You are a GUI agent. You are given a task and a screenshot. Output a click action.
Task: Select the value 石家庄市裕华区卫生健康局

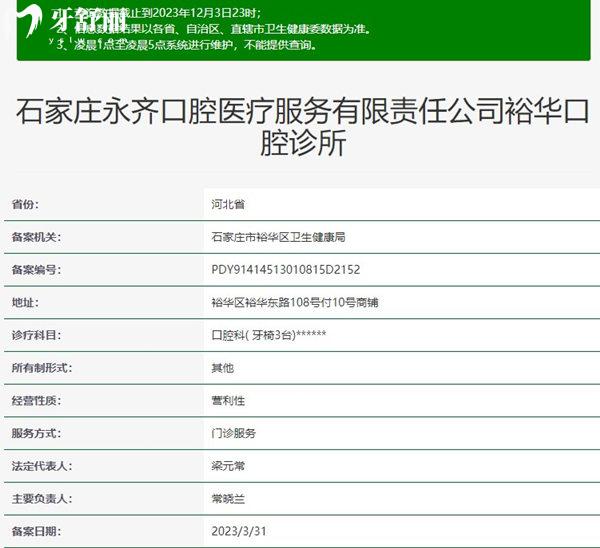(x=278, y=237)
